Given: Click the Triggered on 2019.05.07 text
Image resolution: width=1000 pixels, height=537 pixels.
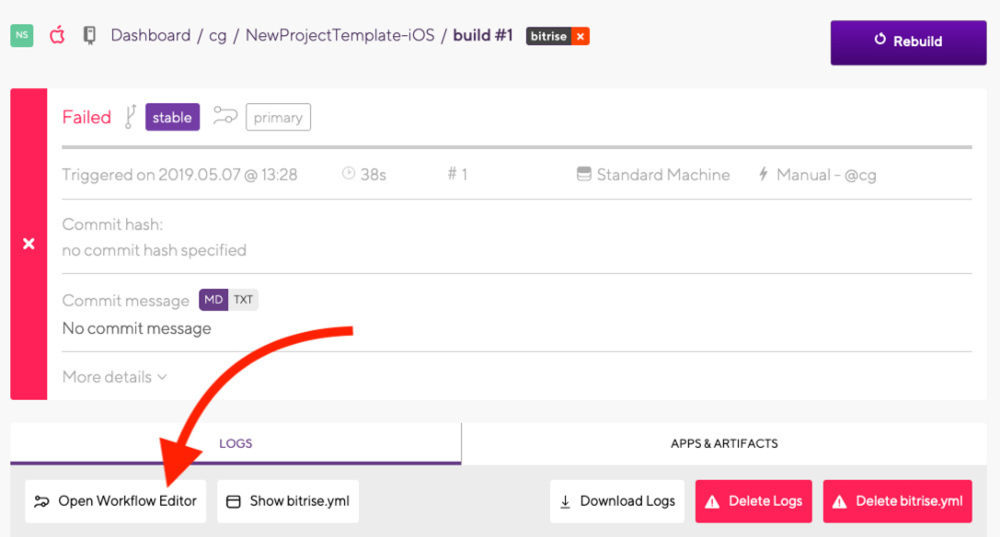Looking at the screenshot, I should coord(180,175).
